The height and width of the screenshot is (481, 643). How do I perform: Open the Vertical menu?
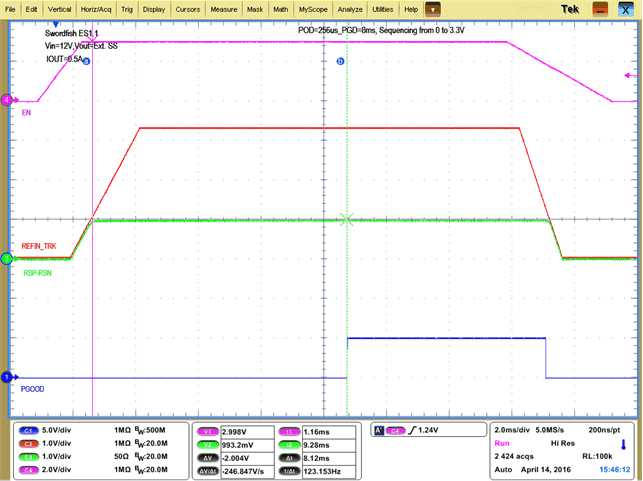(59, 9)
